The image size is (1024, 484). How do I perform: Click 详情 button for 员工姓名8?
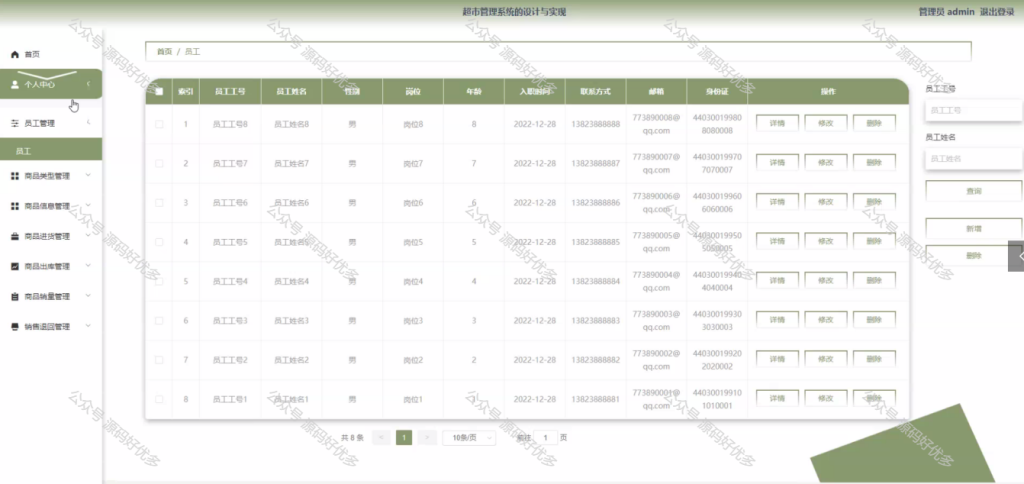[x=777, y=123]
